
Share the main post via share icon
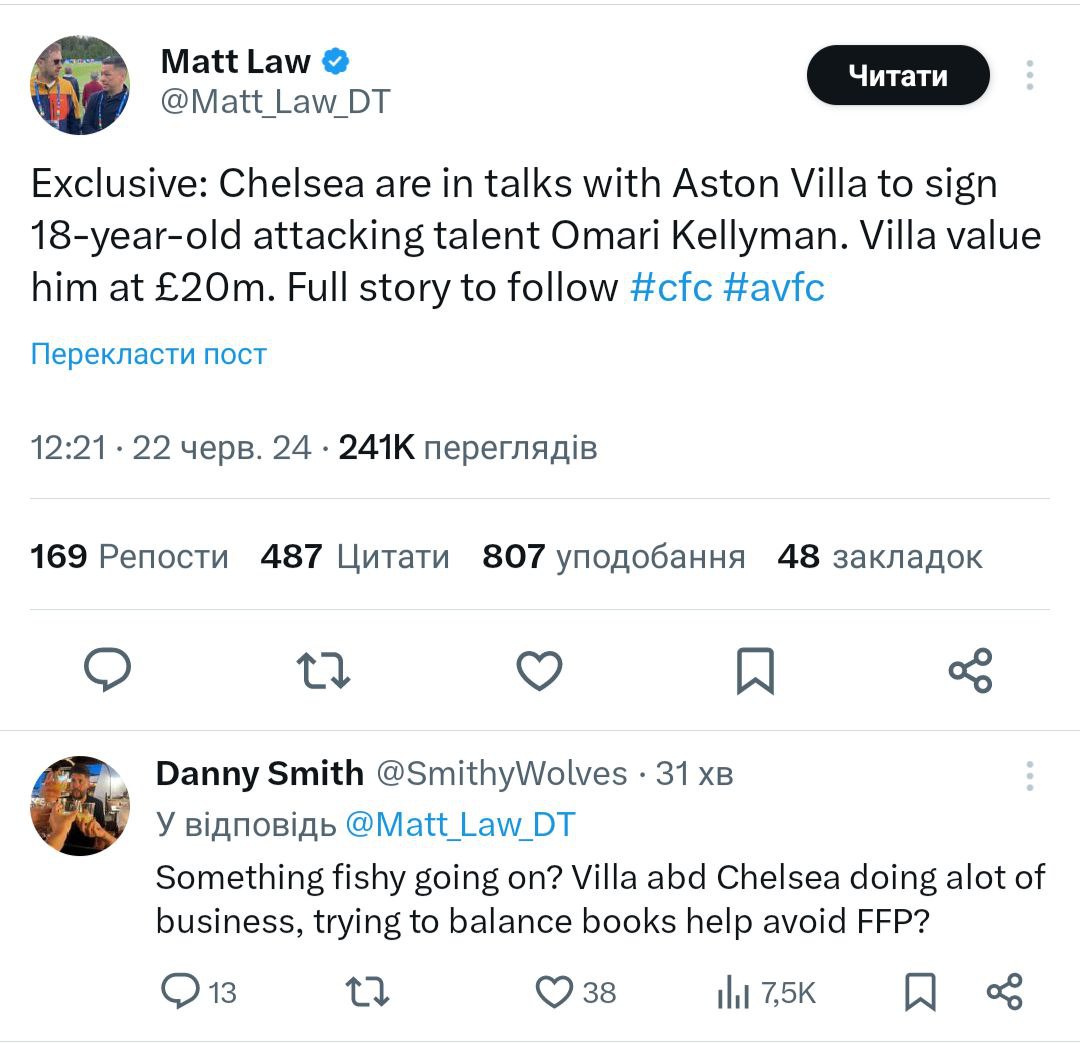pyautogui.click(x=969, y=670)
